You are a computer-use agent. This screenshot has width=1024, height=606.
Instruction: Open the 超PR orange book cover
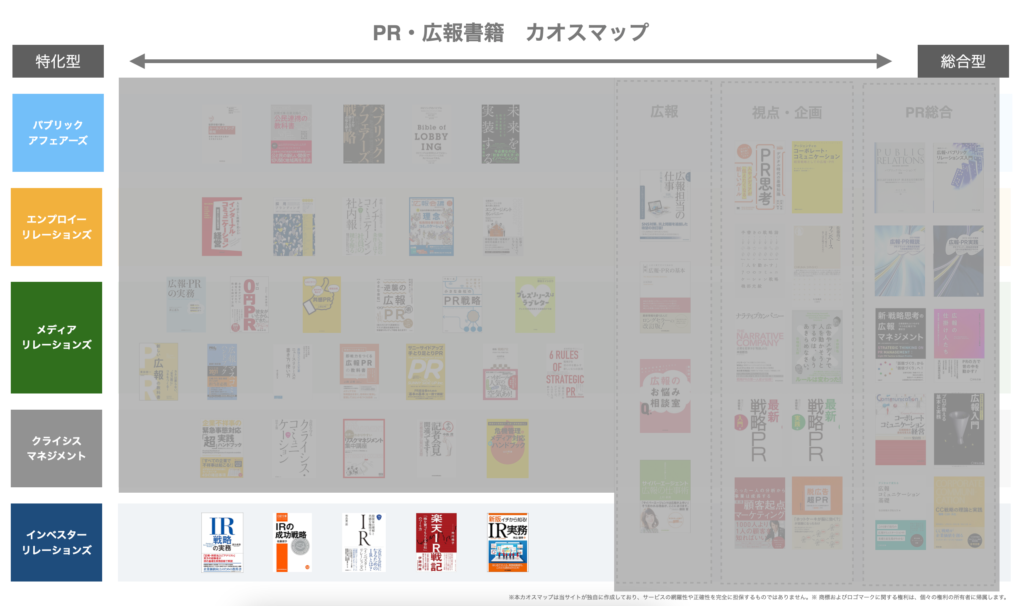tap(817, 513)
